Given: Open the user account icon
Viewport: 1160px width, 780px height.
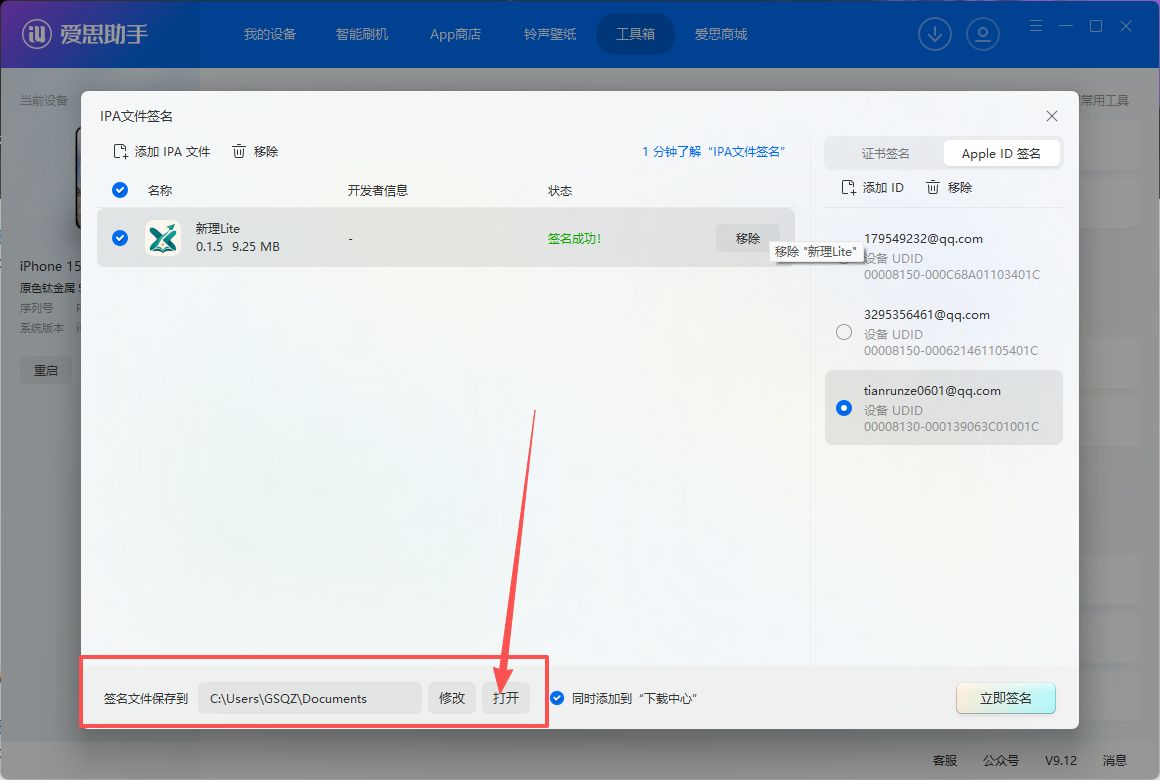Looking at the screenshot, I should click(983, 34).
